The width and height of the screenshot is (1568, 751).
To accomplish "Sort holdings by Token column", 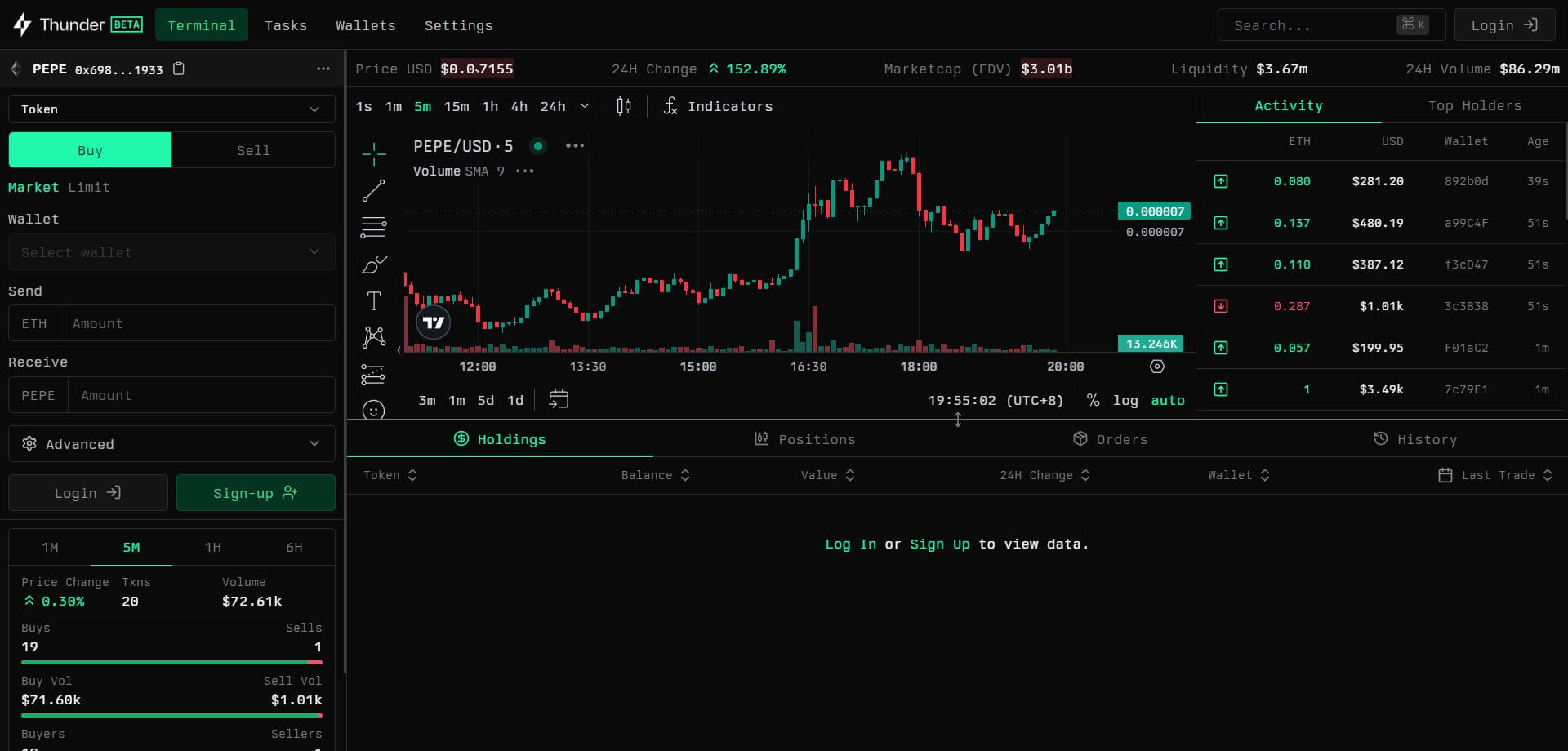I will tap(390, 475).
